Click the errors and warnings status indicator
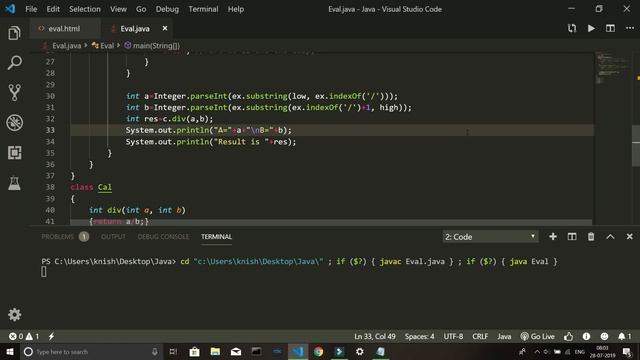Image resolution: width=640 pixels, height=360 pixels. (24, 337)
